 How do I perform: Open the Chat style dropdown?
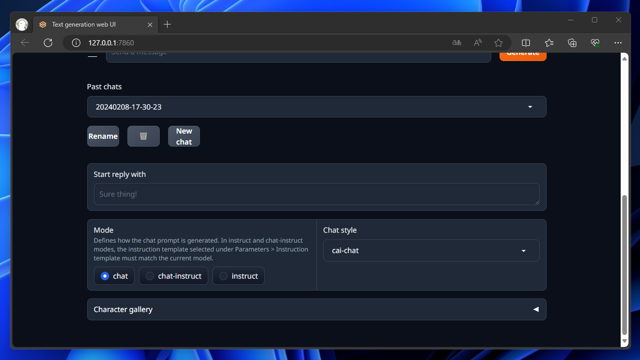[x=431, y=251]
